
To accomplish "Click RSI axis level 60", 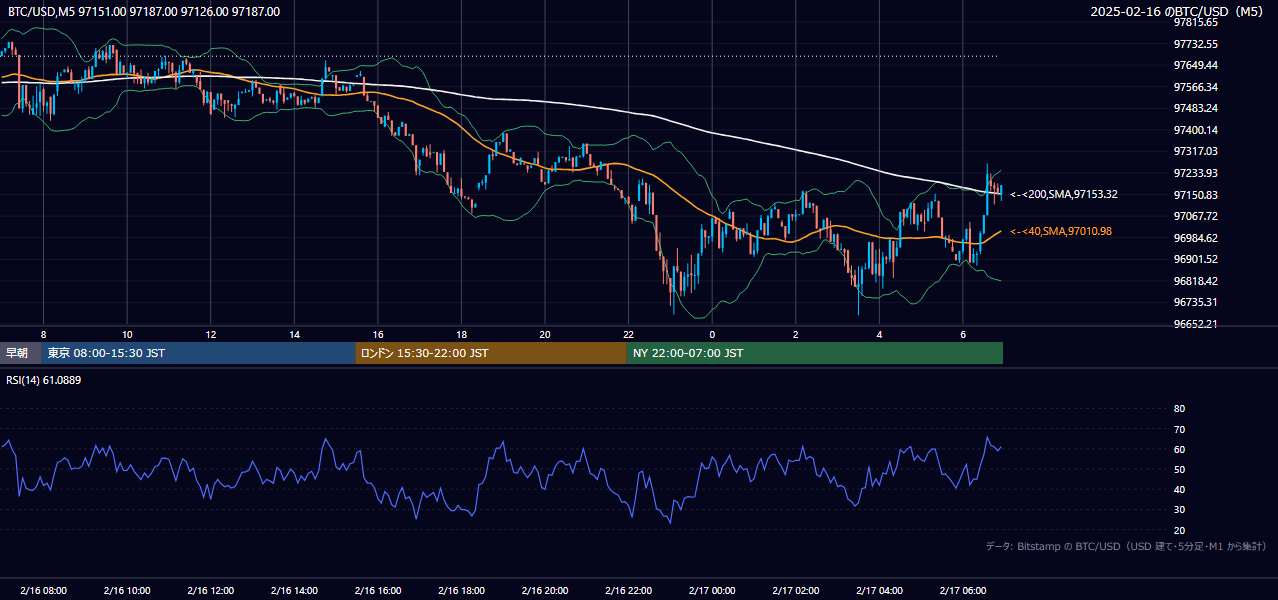I will (1179, 449).
